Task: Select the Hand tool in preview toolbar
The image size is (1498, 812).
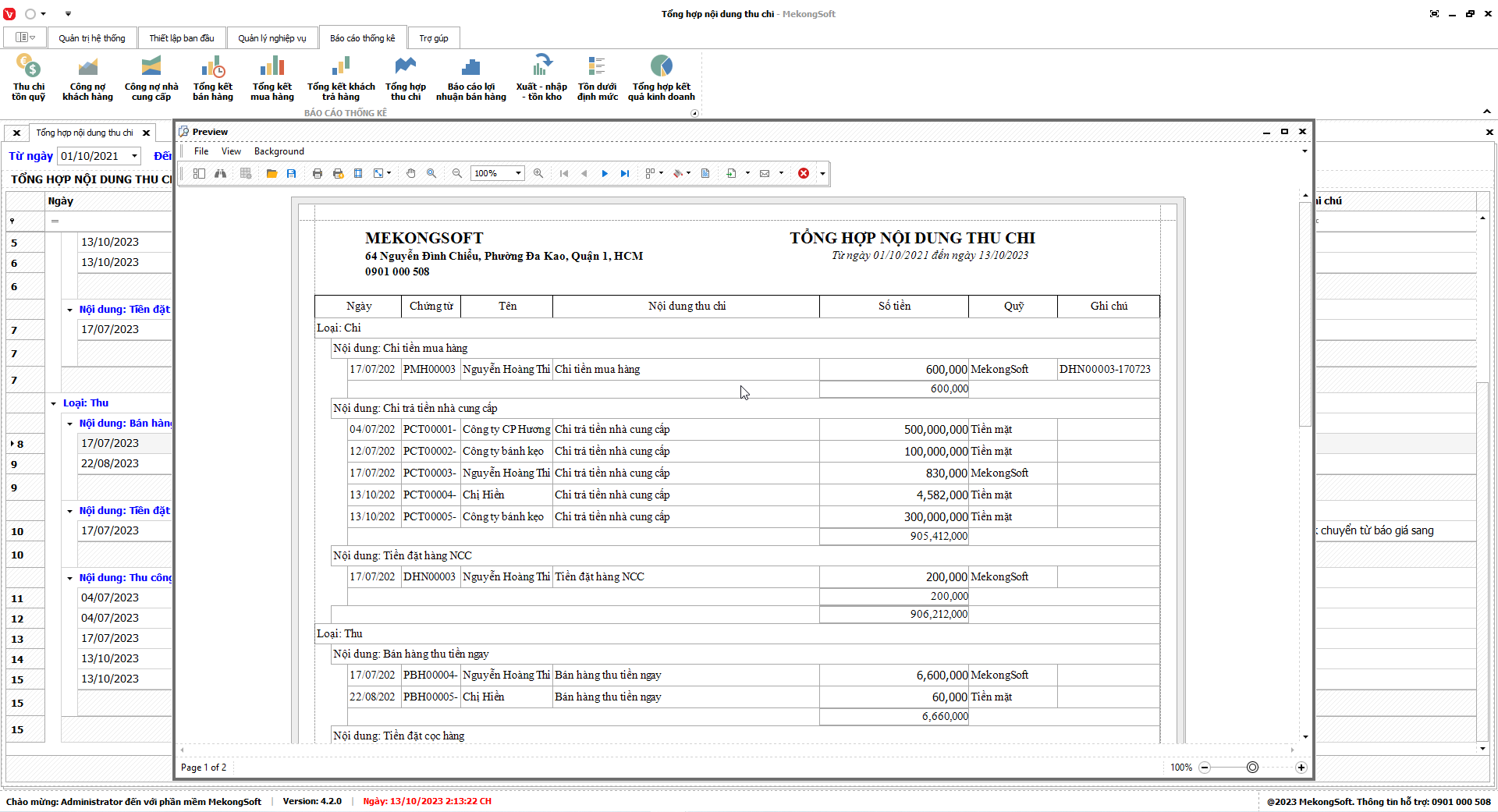Action: (x=411, y=173)
